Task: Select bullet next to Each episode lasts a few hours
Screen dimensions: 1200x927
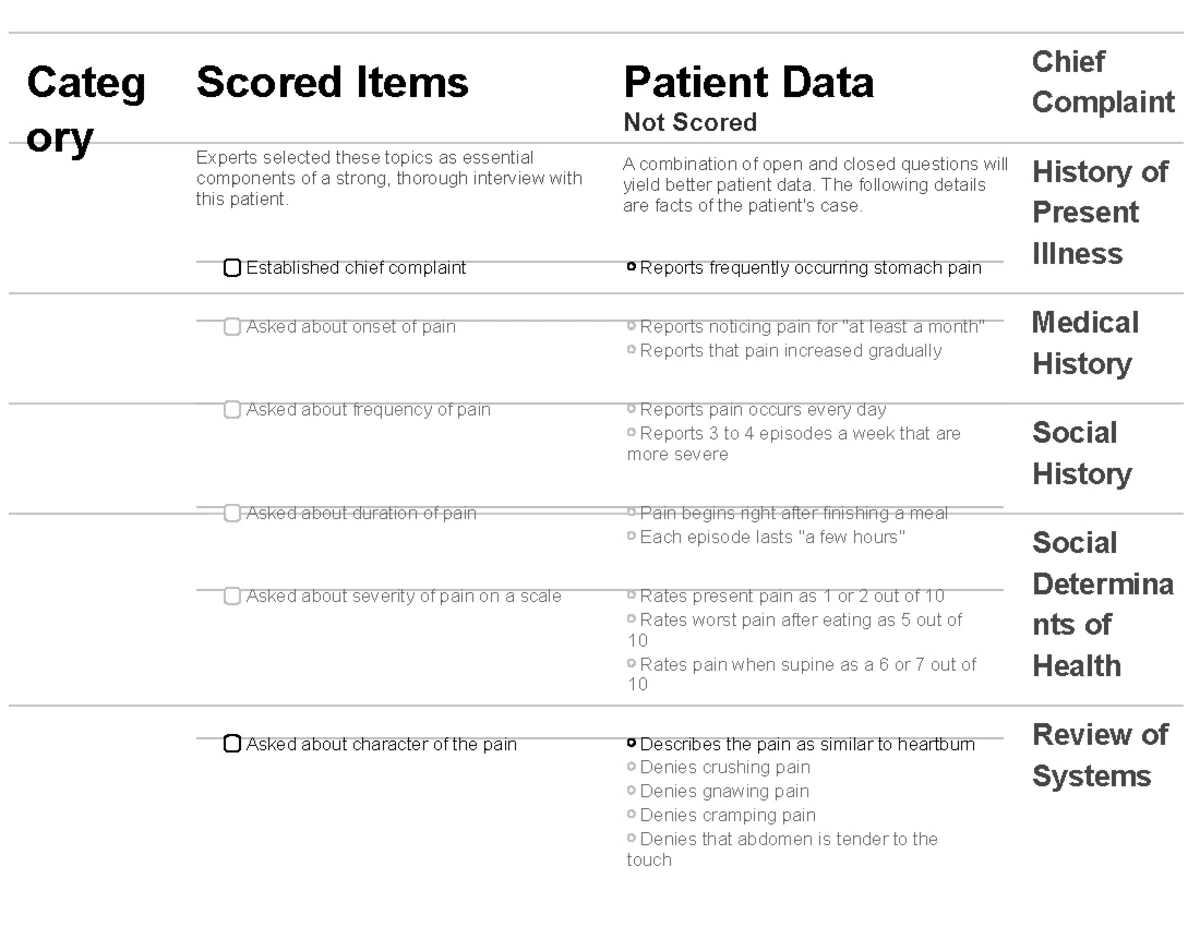Action: [x=631, y=538]
